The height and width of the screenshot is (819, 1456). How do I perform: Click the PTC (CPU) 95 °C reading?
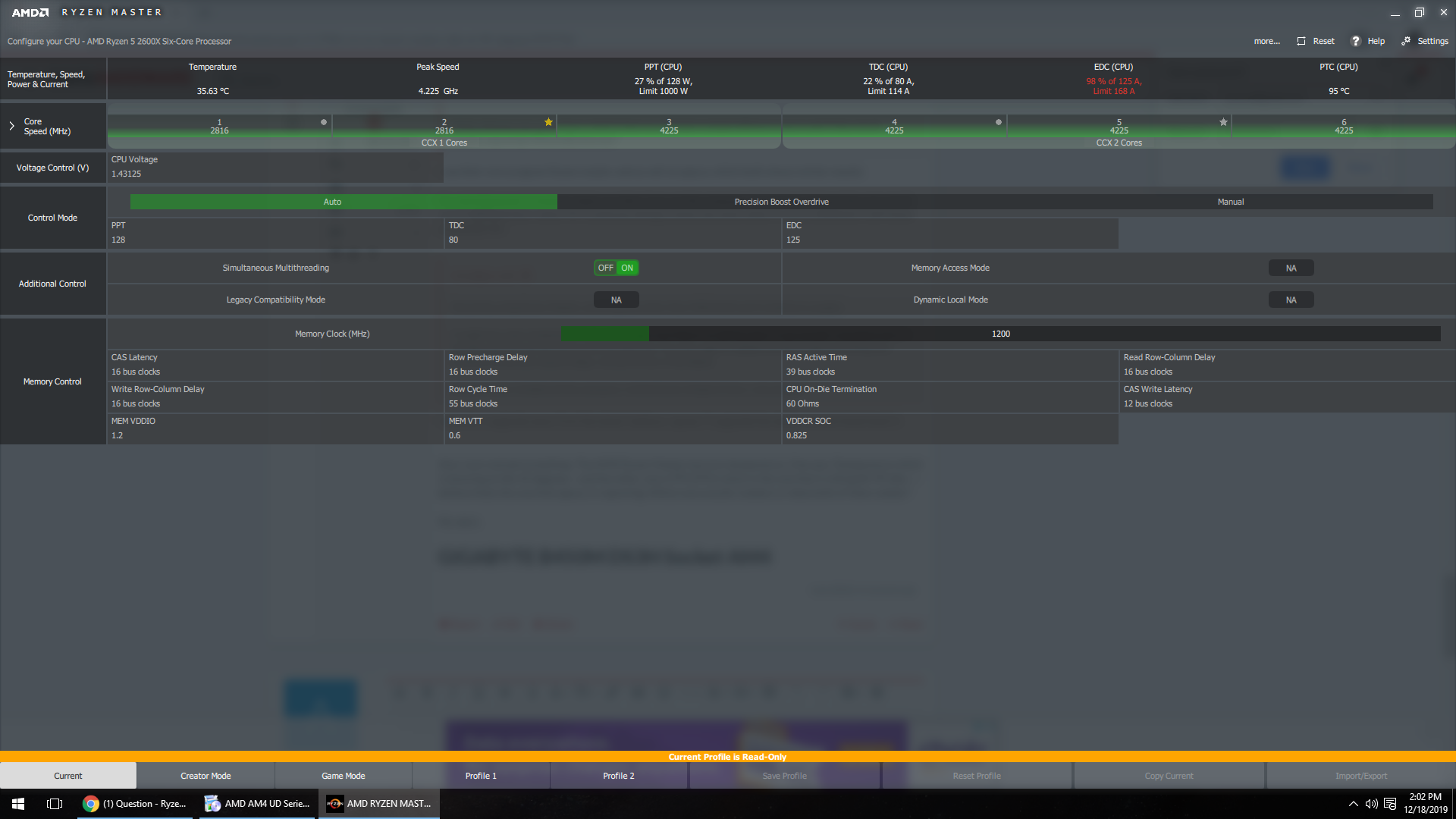click(x=1338, y=91)
